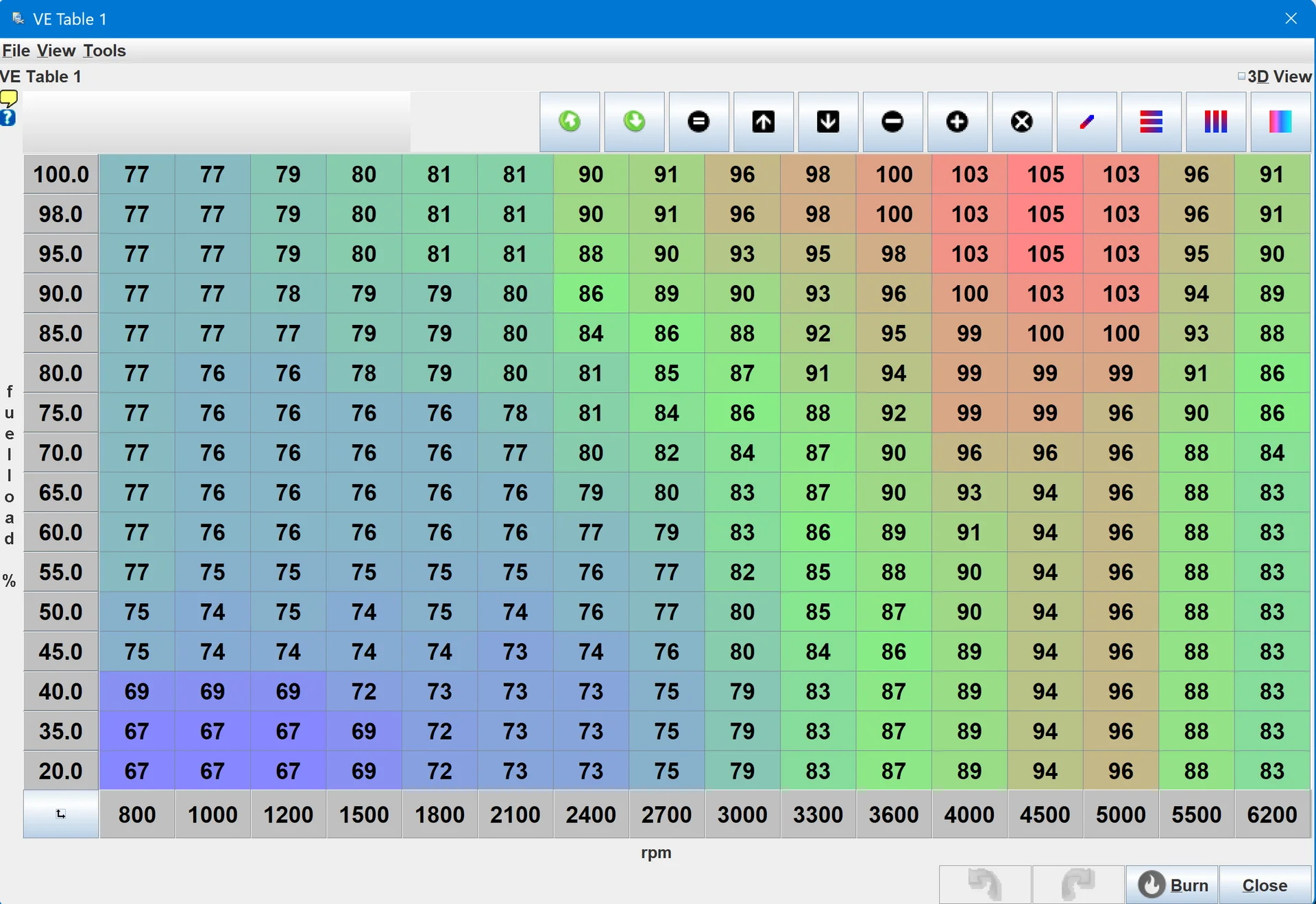Image resolution: width=1316 pixels, height=904 pixels.
Task: Select cell 98 at 95.0 load, 3600 rpm
Action: (x=894, y=254)
